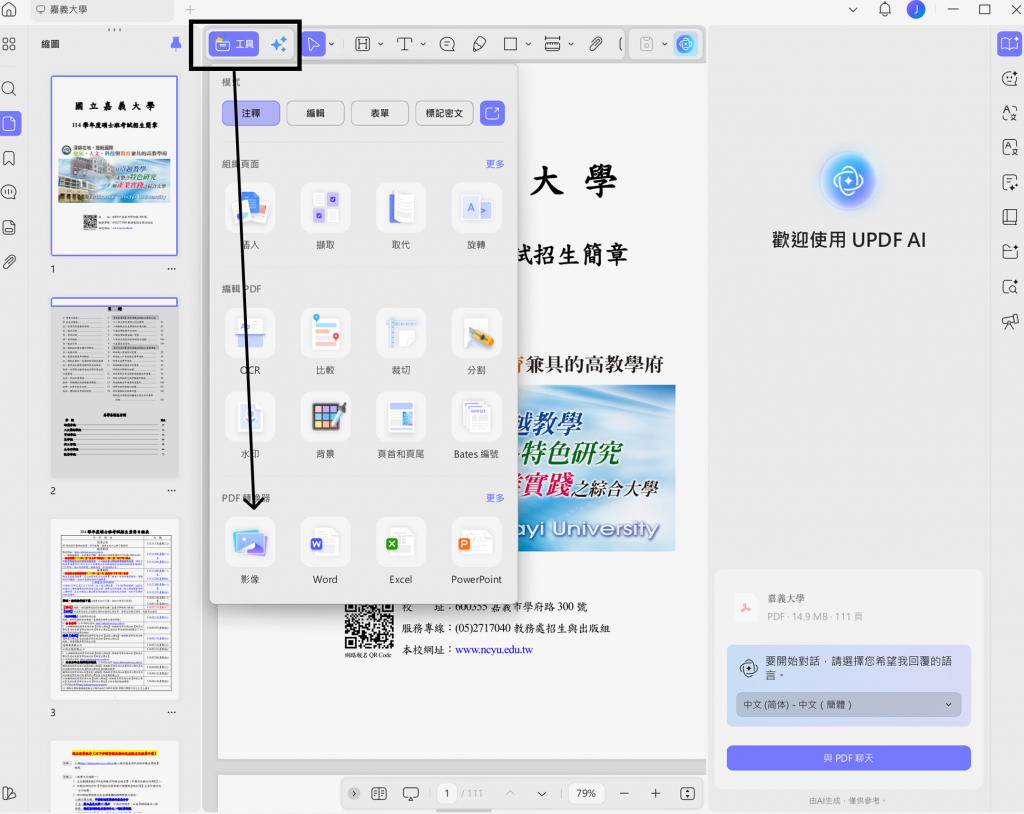The height and width of the screenshot is (814, 1024).
Task: Click the save disk icon
Action: pyautogui.click(x=647, y=44)
